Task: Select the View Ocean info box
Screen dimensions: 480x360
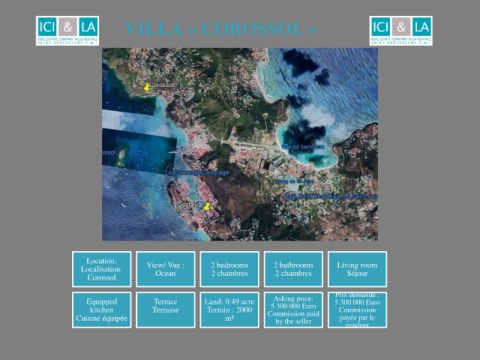Action: [165, 269]
